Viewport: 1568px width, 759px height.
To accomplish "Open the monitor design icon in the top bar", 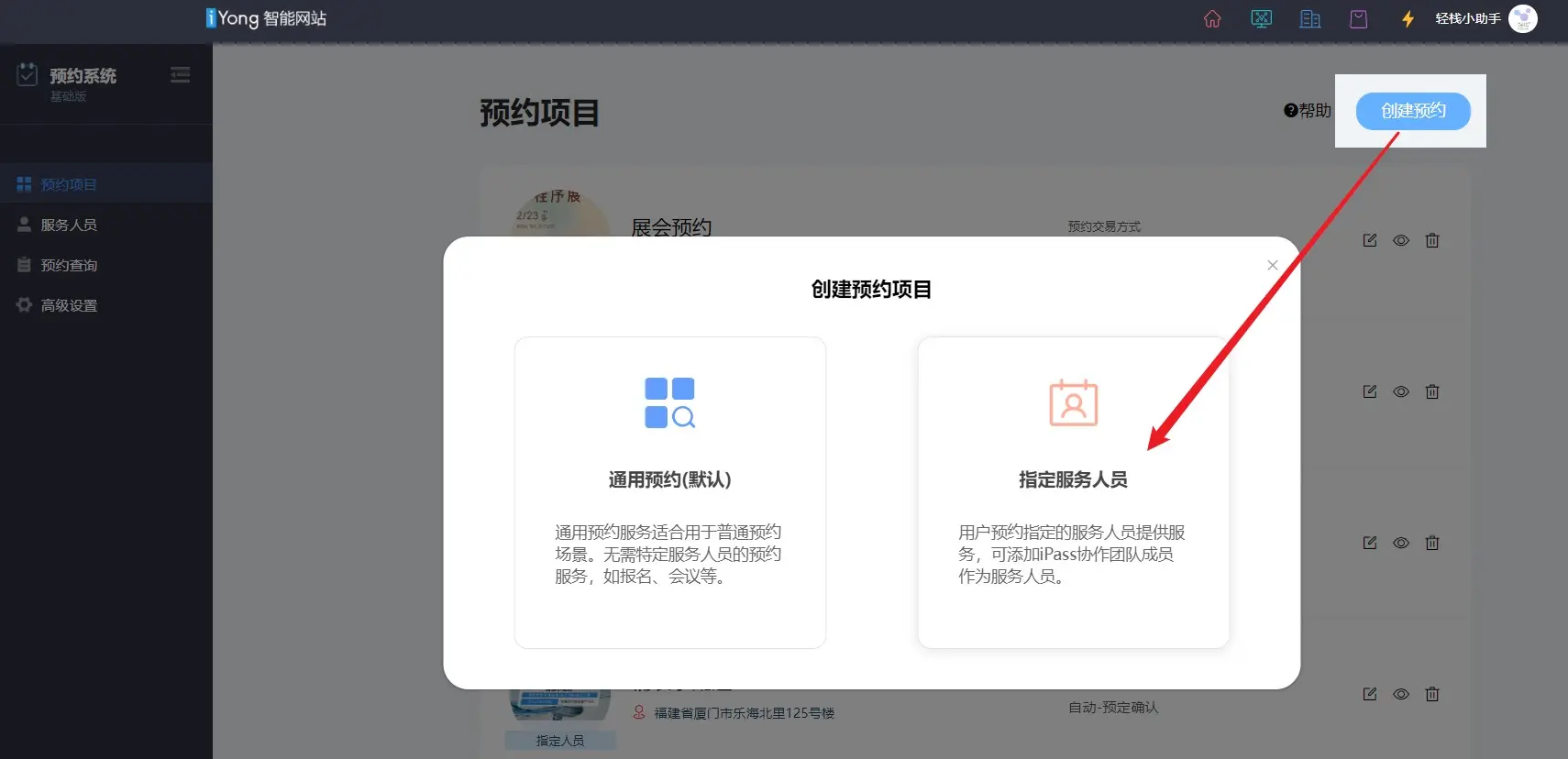I will coord(1262,19).
